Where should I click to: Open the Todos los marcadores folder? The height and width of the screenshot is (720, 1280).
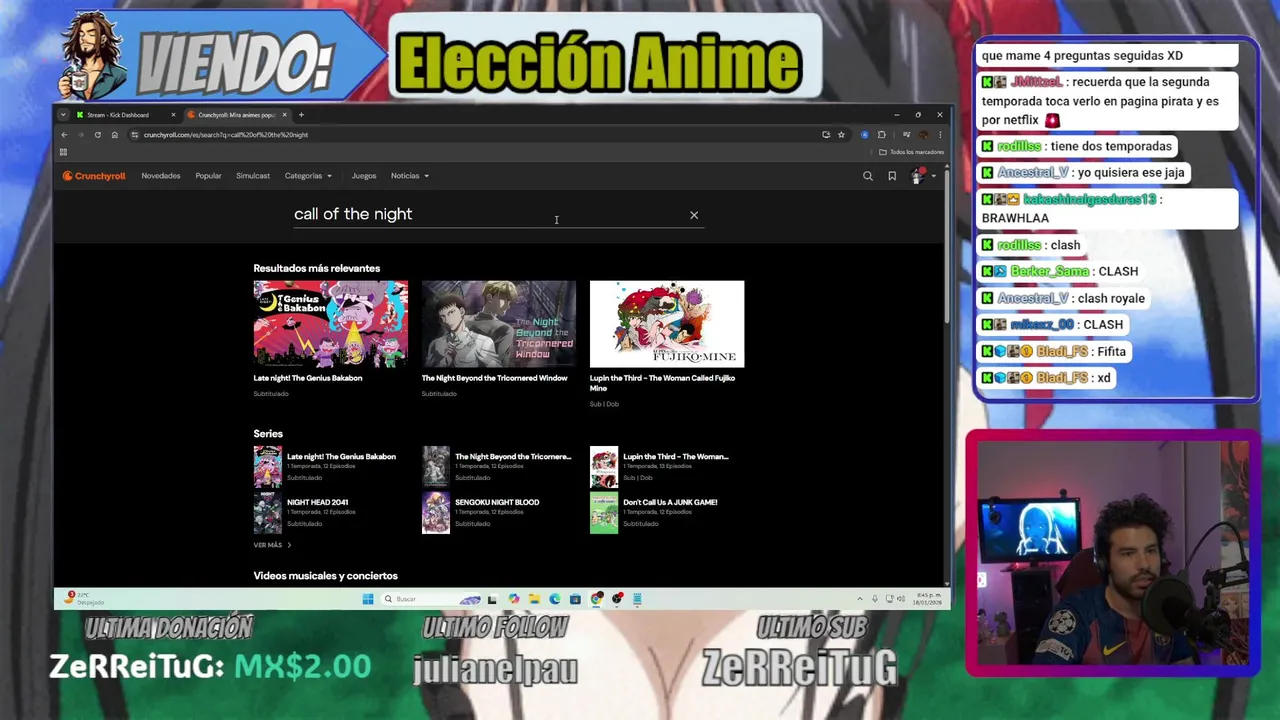[x=911, y=152]
